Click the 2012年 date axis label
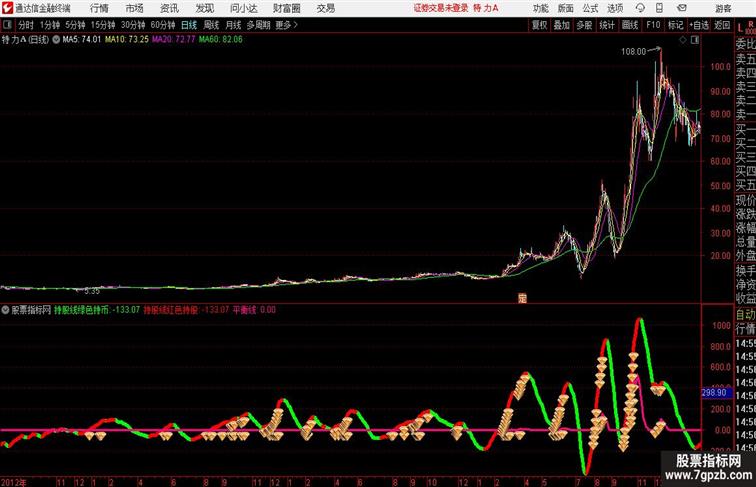This screenshot has height=487, width=756. (14, 482)
